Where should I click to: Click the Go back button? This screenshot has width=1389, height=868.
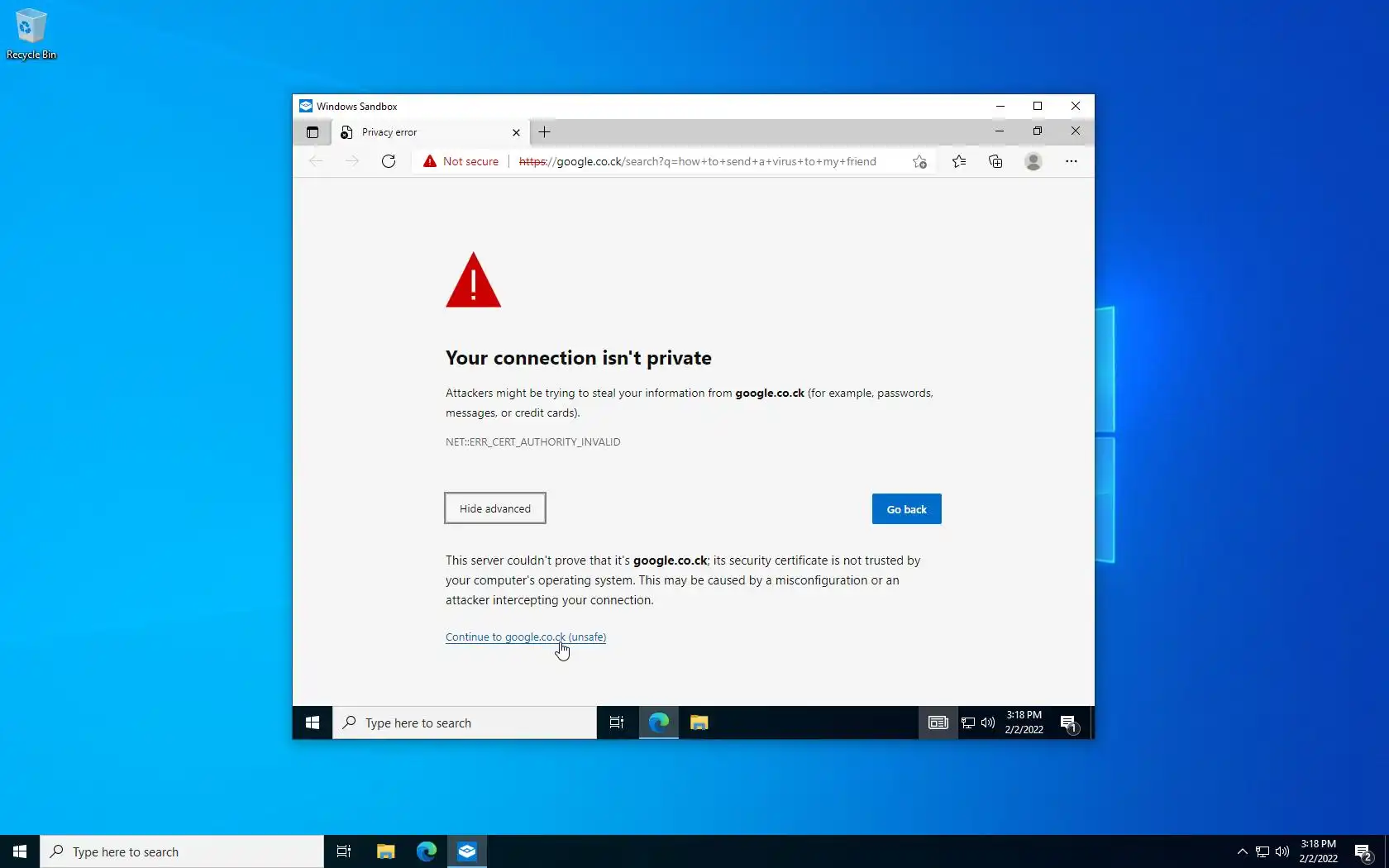click(x=907, y=509)
